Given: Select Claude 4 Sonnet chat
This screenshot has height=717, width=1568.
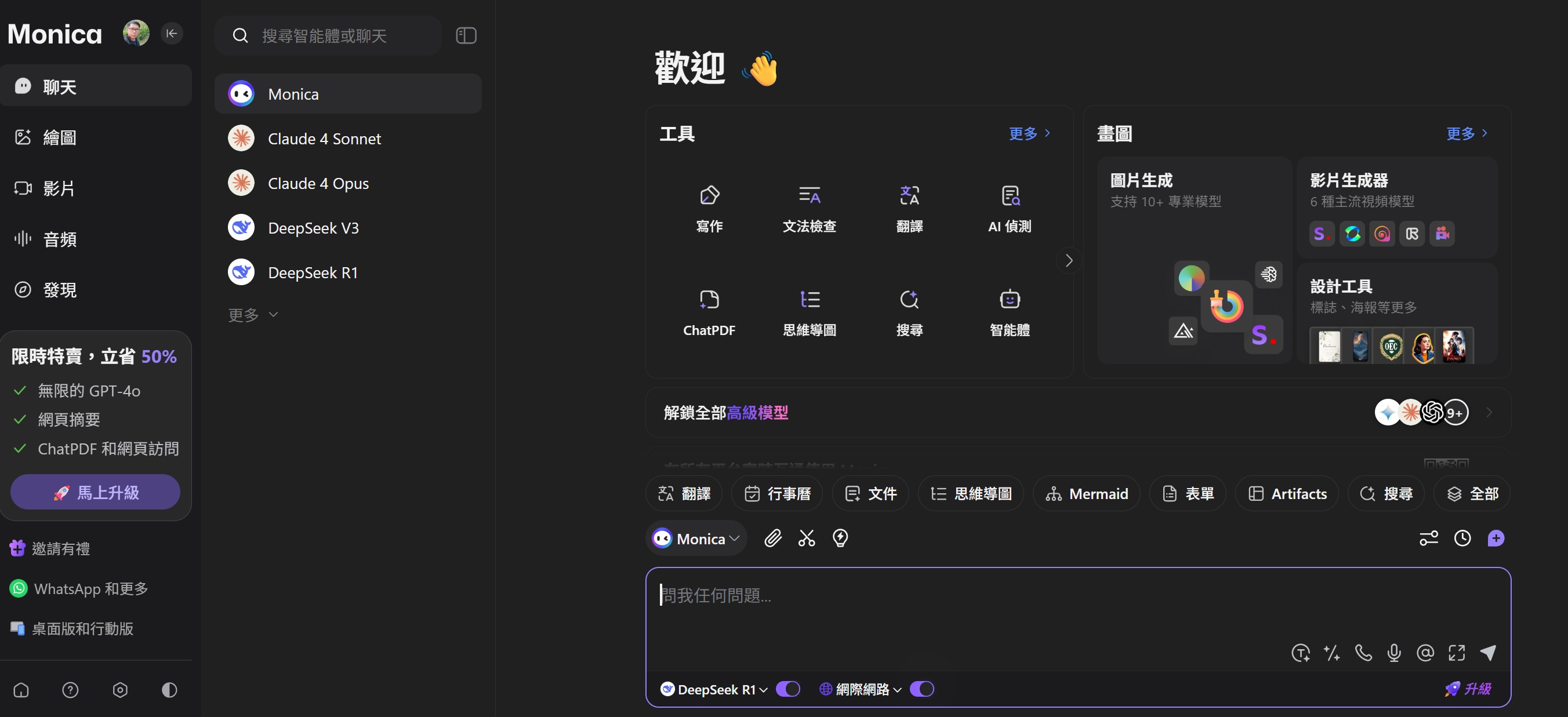Looking at the screenshot, I should [x=348, y=138].
